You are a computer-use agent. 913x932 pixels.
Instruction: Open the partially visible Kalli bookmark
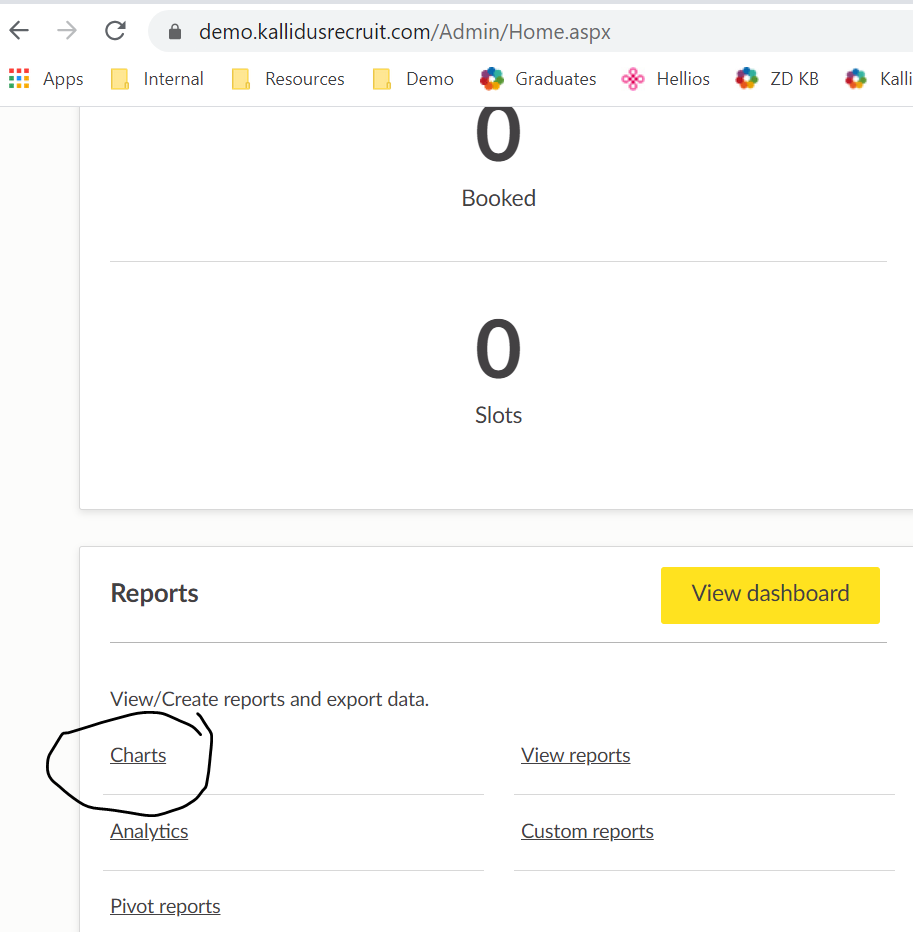point(878,79)
